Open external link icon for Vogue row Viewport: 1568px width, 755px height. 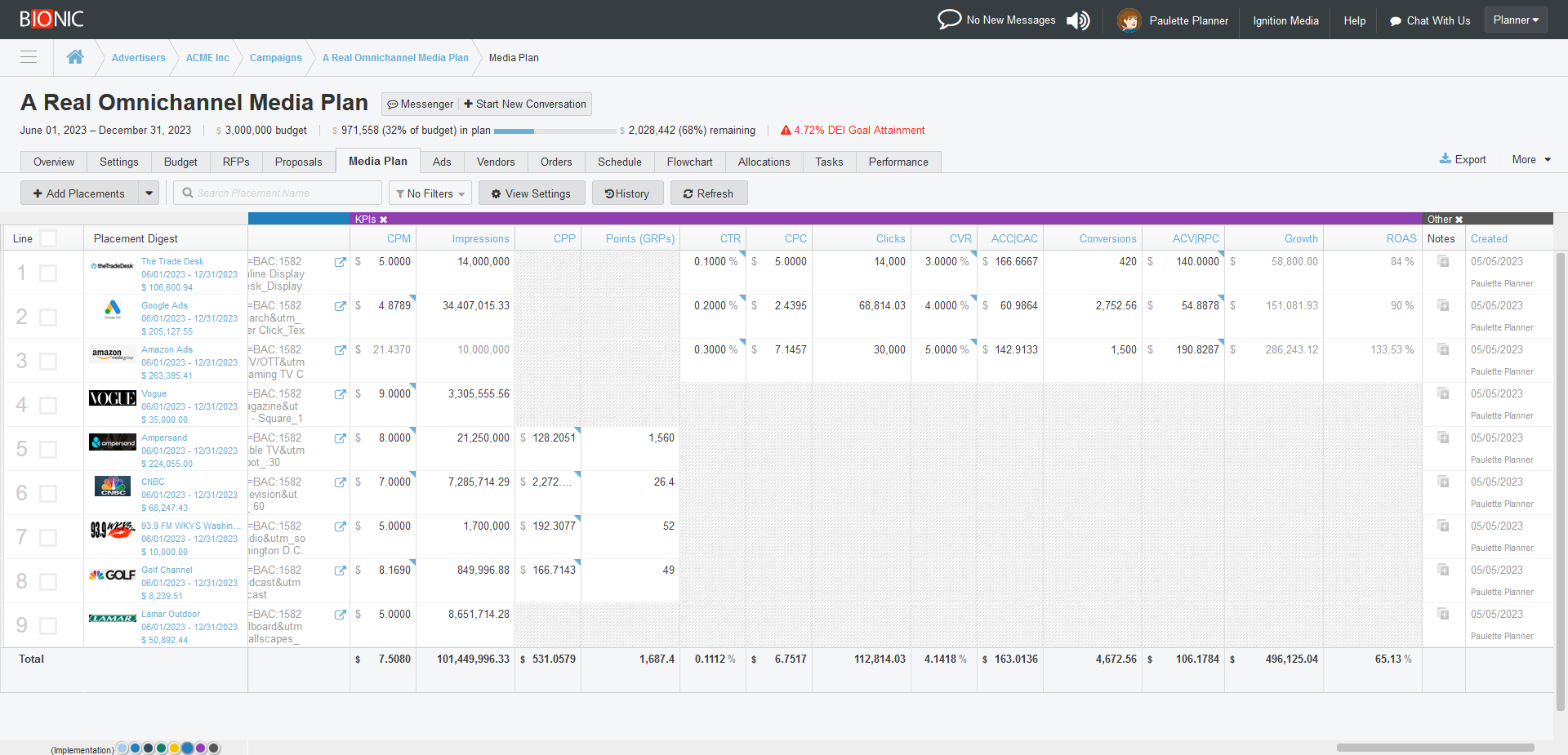[x=340, y=394]
